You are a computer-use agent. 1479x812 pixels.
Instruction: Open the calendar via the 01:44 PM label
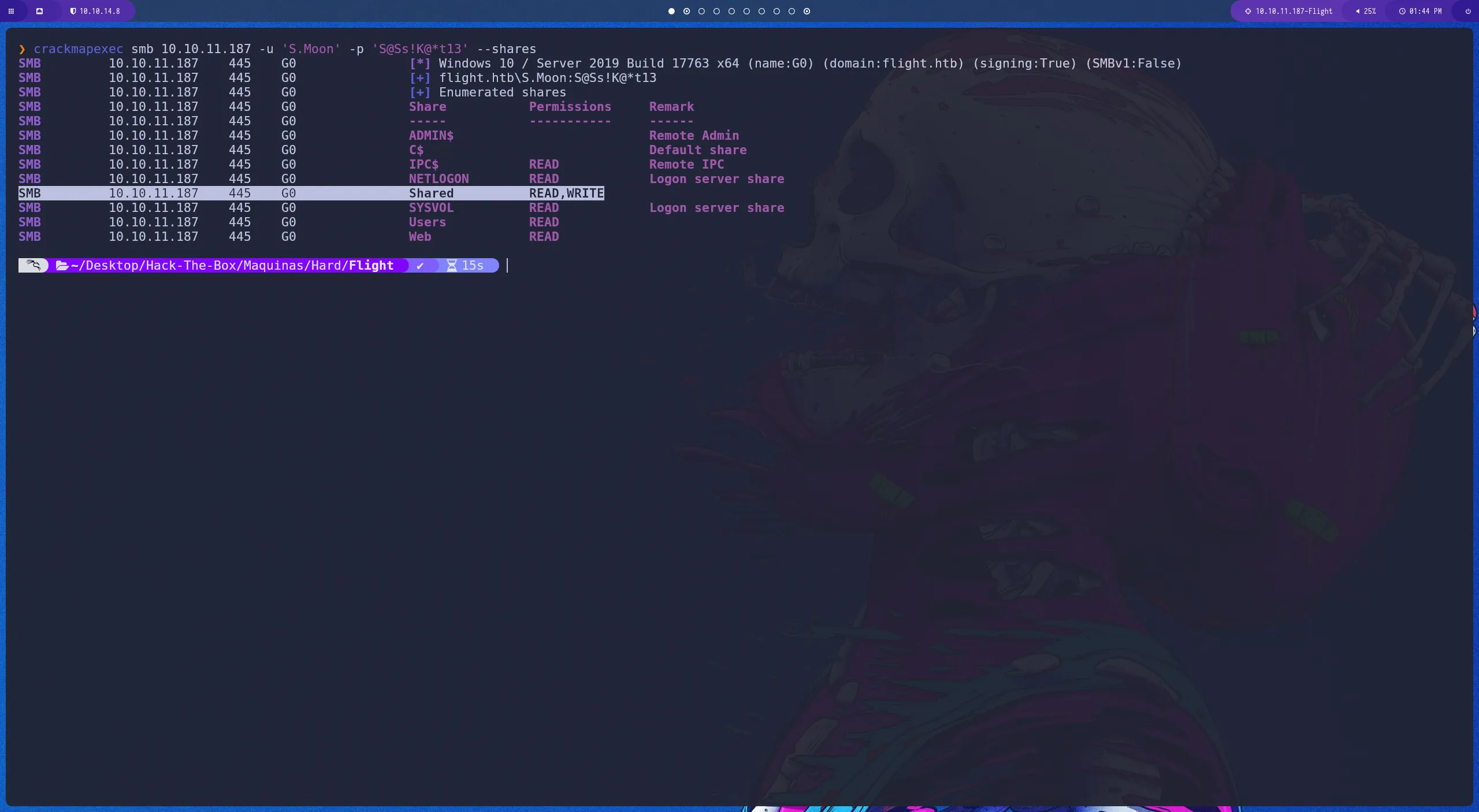tap(1426, 11)
